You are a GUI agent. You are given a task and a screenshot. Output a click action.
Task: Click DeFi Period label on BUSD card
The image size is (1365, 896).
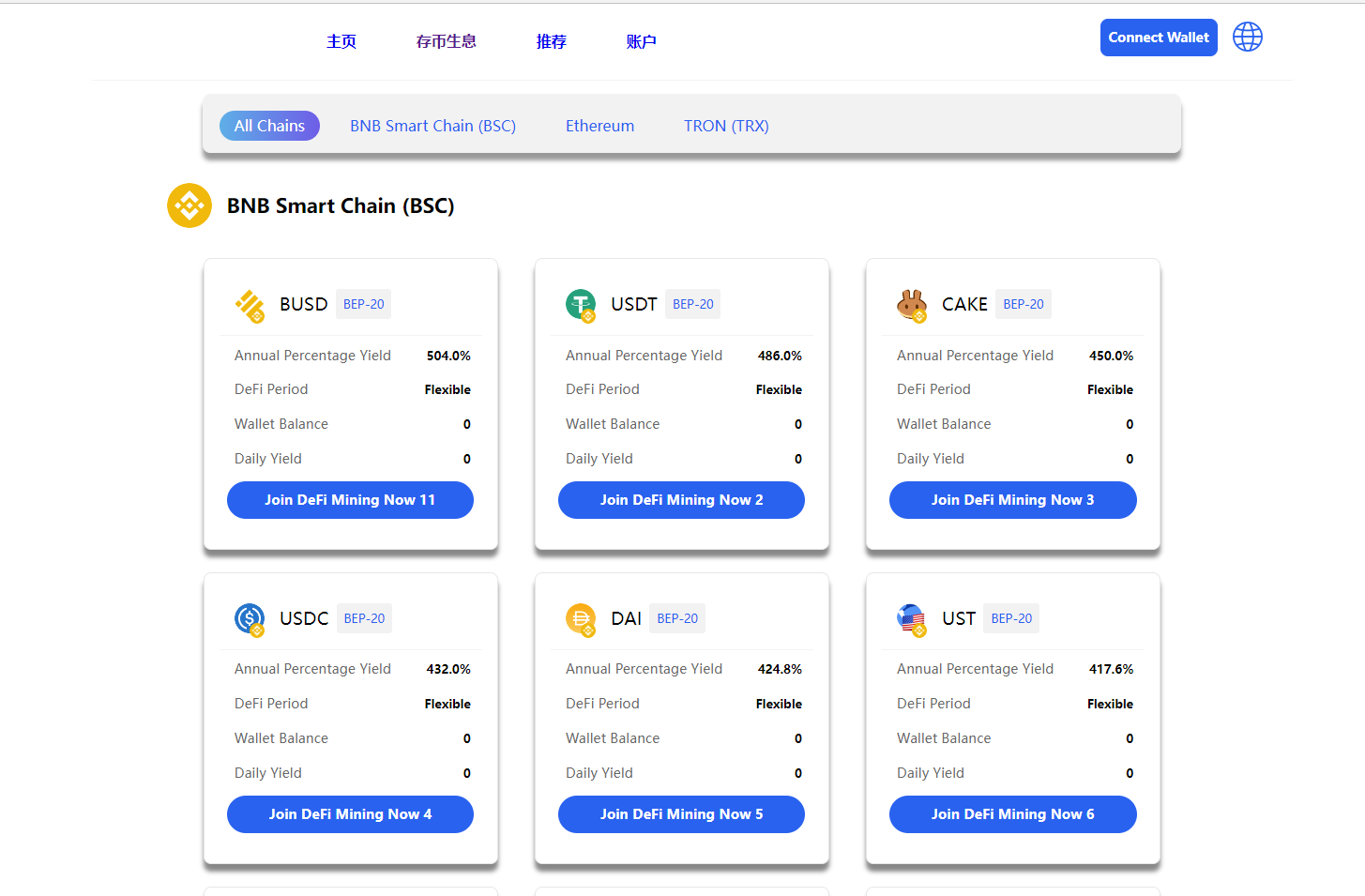(271, 389)
